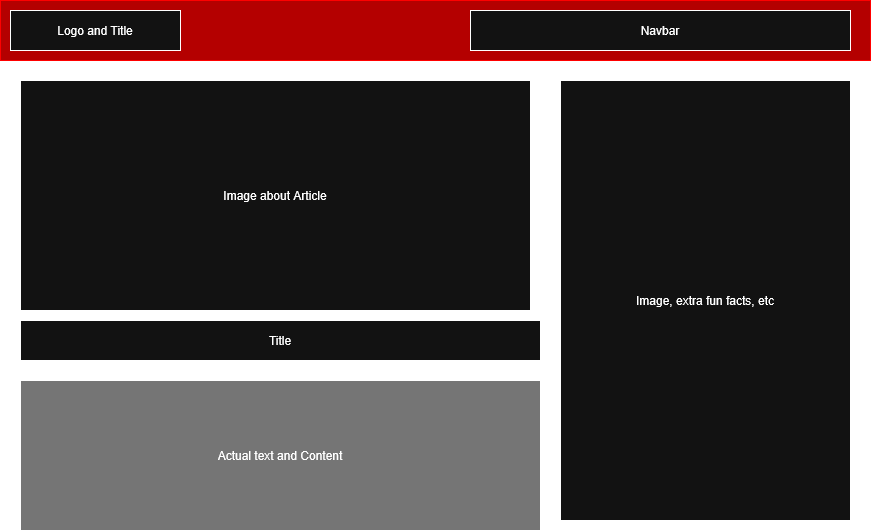Click white gap between Title bar and content
Screen dimensions: 871x531
280,370
